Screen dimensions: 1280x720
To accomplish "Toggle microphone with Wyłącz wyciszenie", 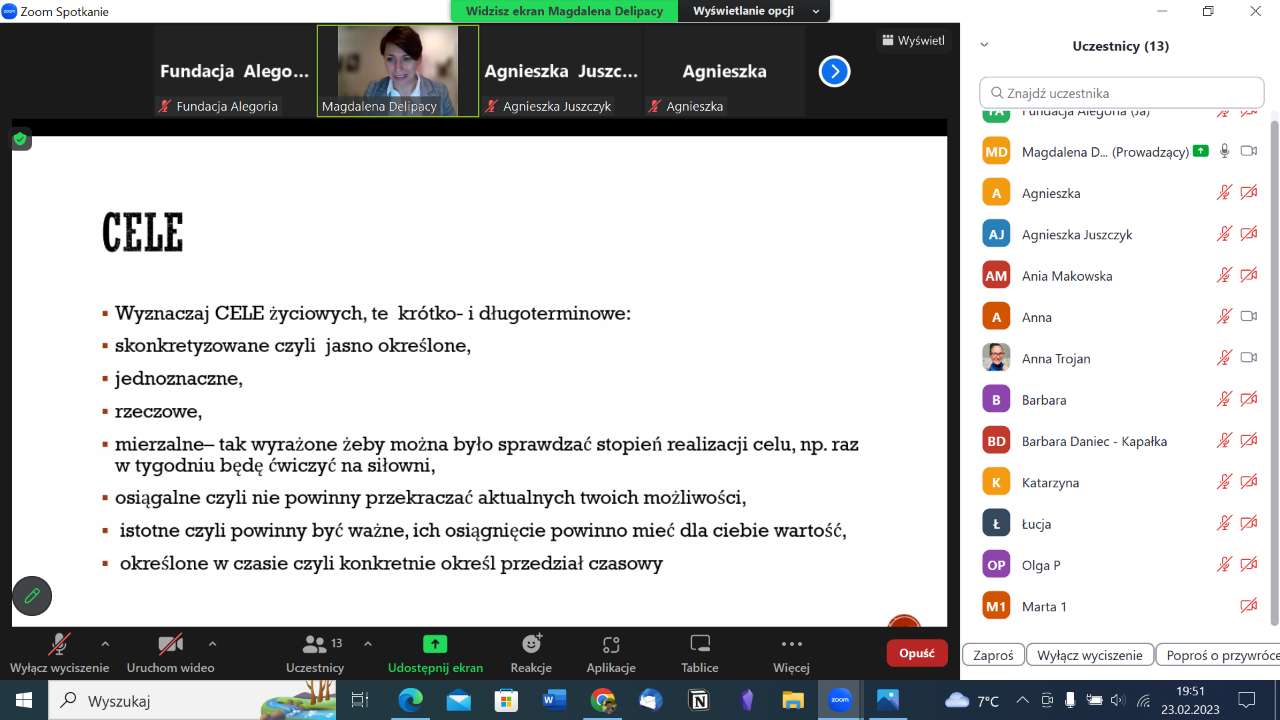I will pyautogui.click(x=59, y=645).
